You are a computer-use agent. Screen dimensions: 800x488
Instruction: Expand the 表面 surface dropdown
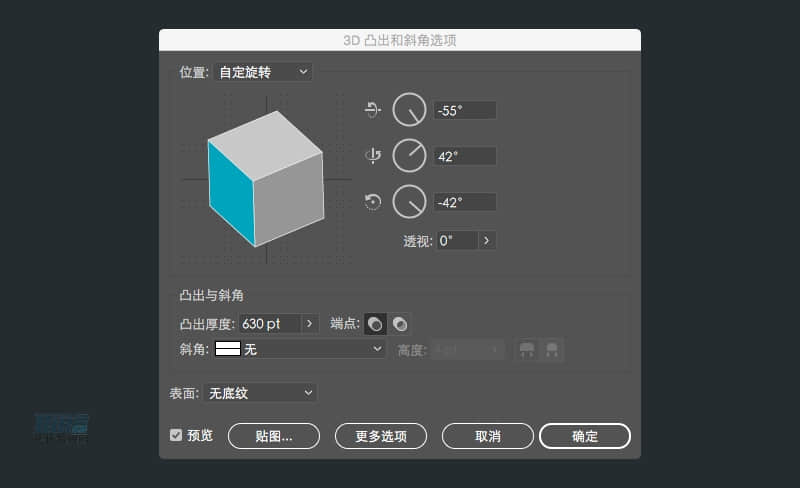coord(261,393)
